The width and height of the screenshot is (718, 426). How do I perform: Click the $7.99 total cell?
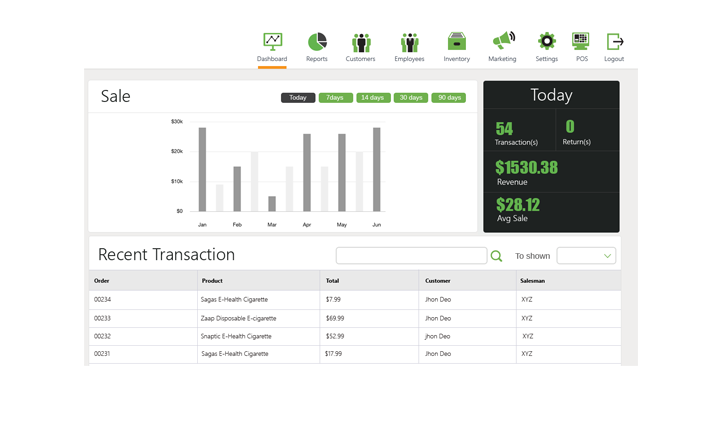point(333,300)
